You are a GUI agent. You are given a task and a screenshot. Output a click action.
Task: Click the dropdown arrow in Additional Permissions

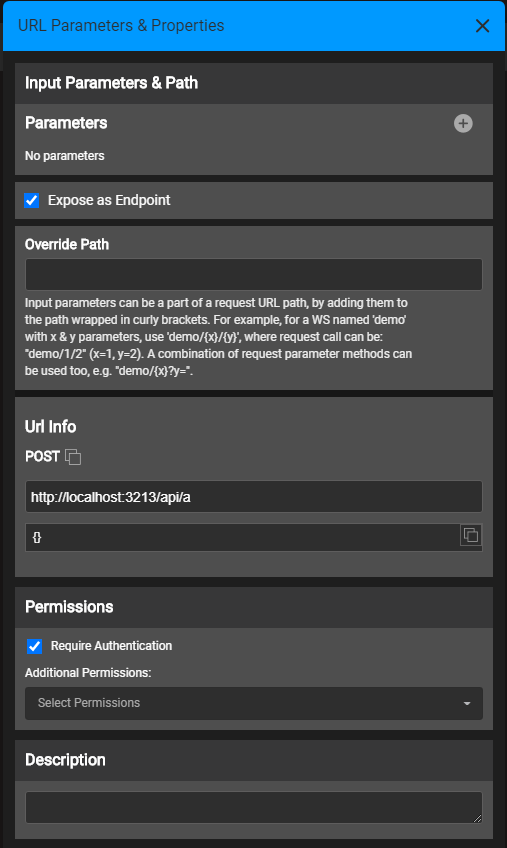tap(466, 704)
